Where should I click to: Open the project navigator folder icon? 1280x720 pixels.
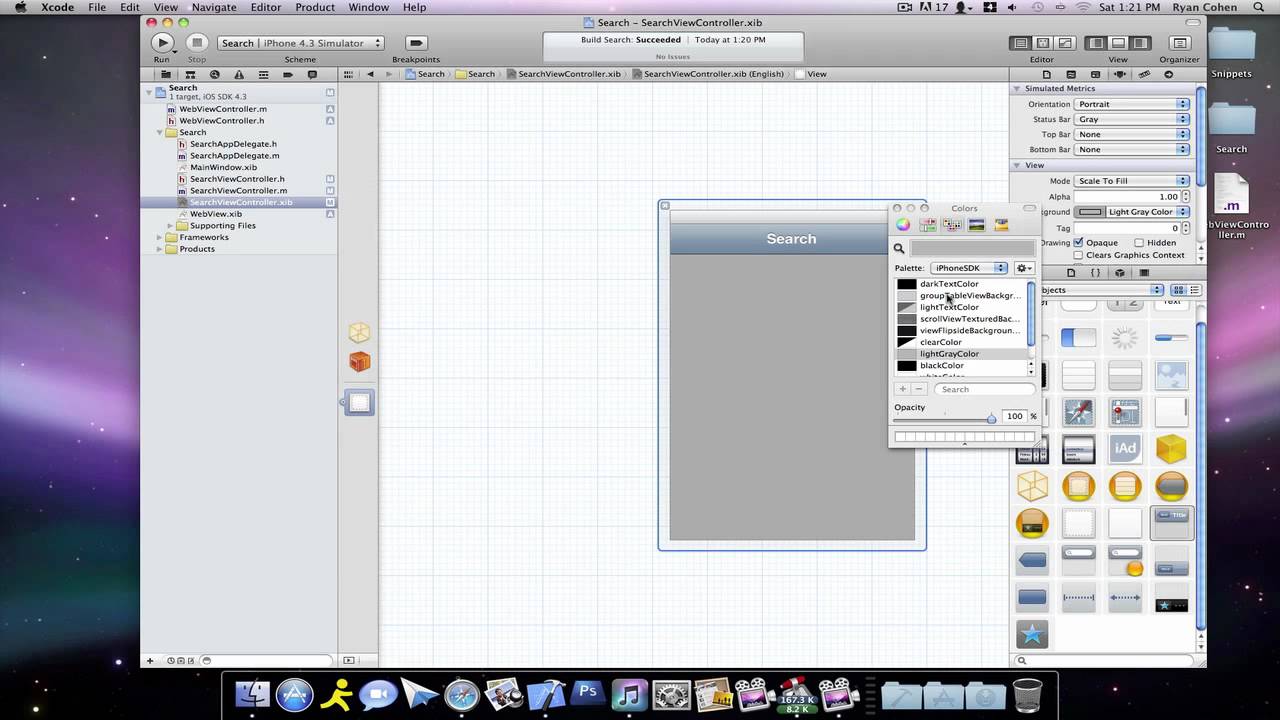coord(165,75)
